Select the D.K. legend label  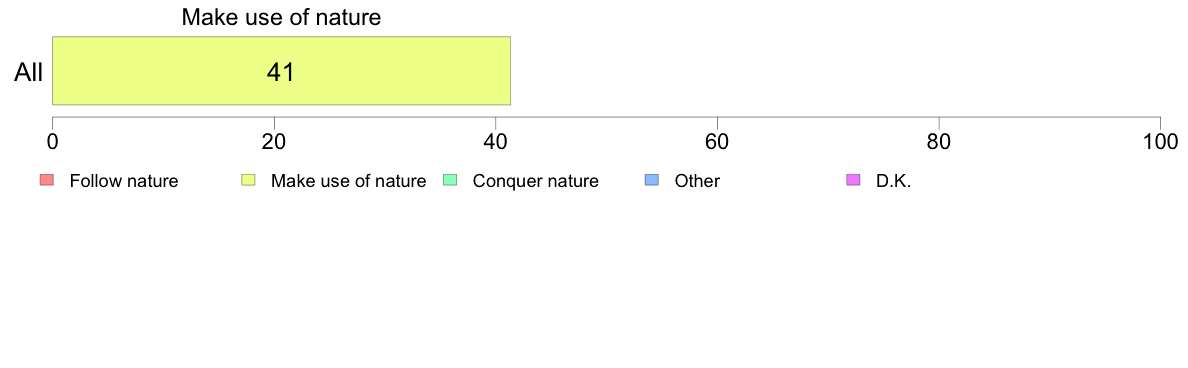click(x=893, y=181)
